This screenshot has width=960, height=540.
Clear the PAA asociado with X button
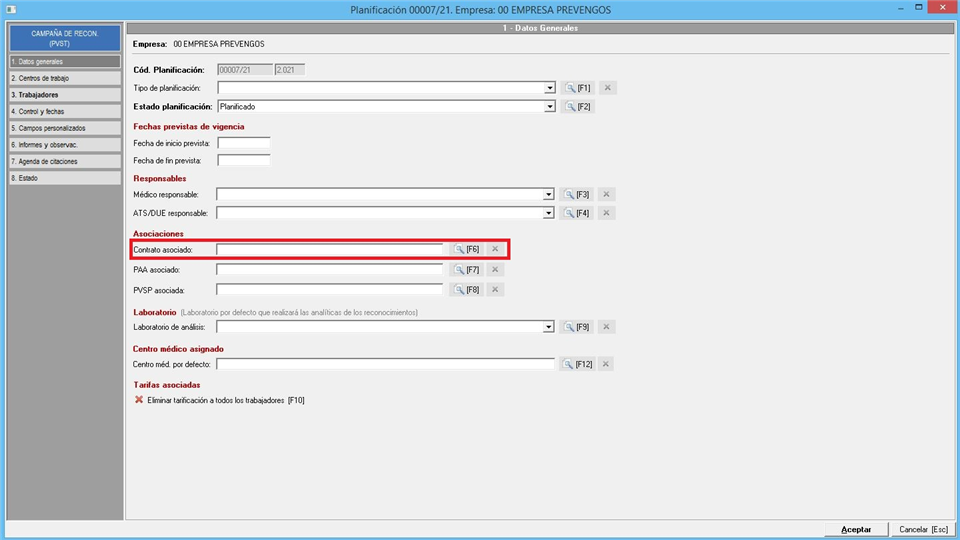coord(495,270)
